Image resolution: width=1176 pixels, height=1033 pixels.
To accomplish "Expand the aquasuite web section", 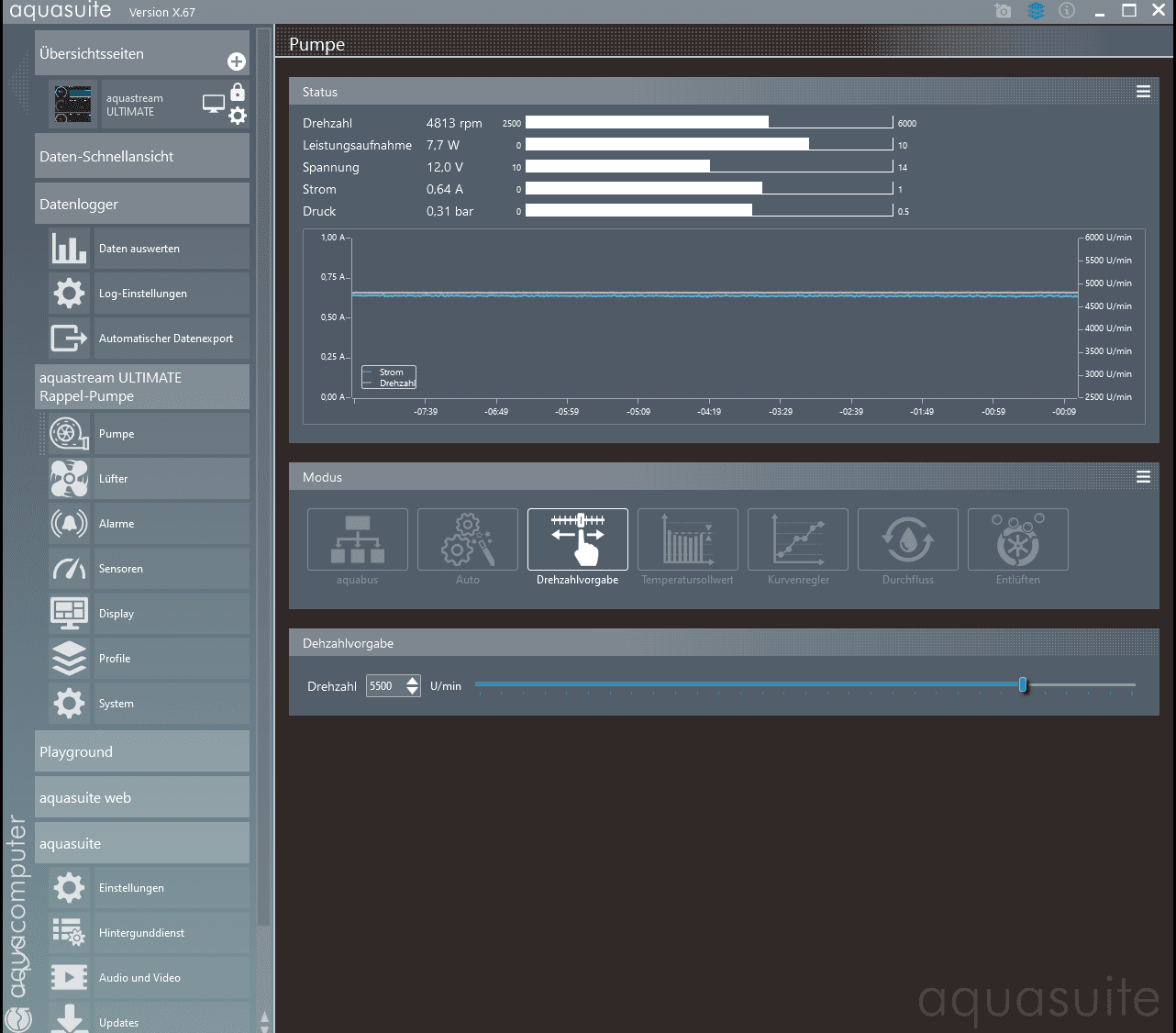I will [x=142, y=797].
